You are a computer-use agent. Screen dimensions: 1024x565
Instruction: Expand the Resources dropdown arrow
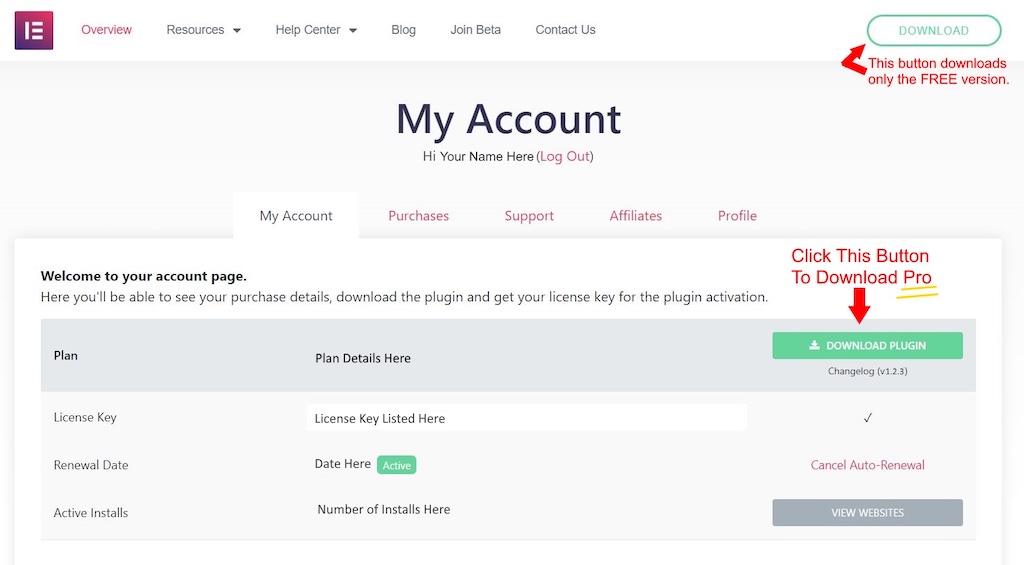(237, 30)
